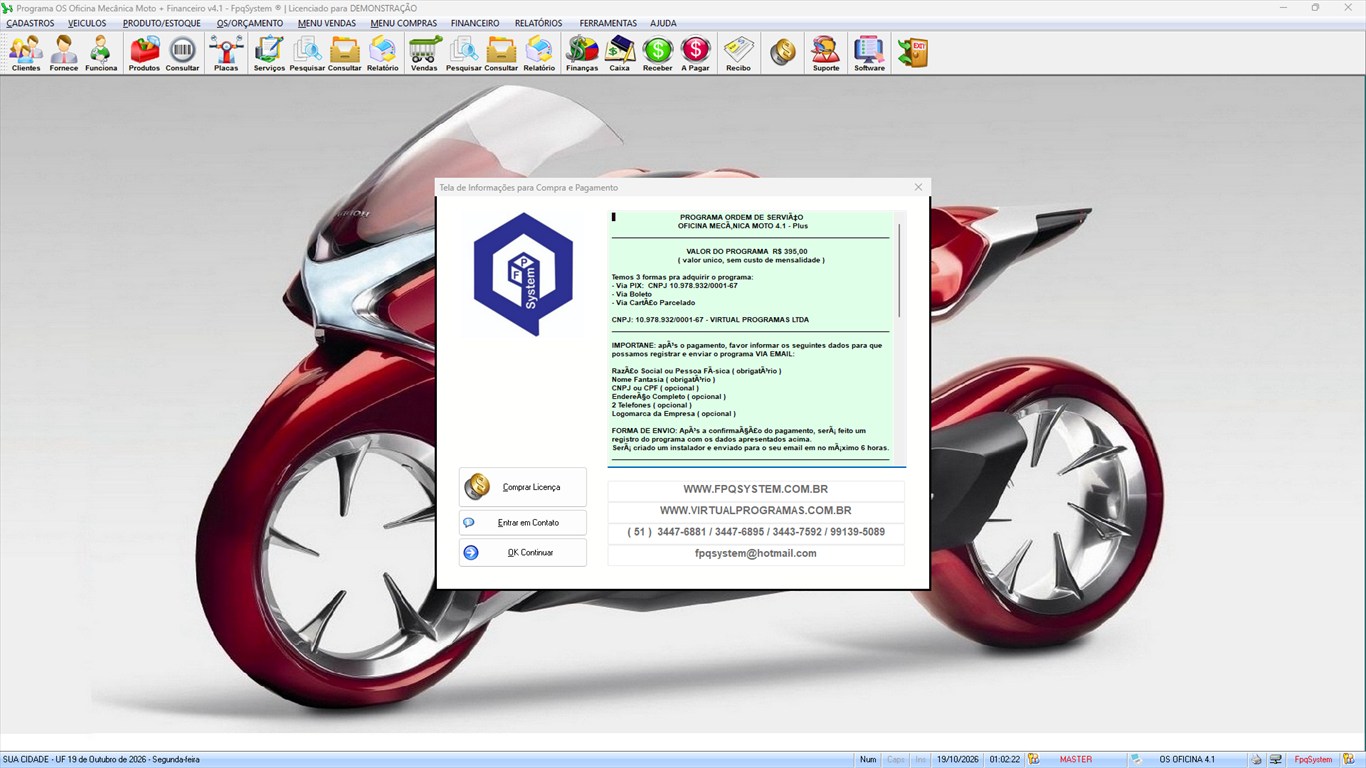Open the PRODUTO/ESTOQUE menu
The width and height of the screenshot is (1366, 768).
coord(162,23)
